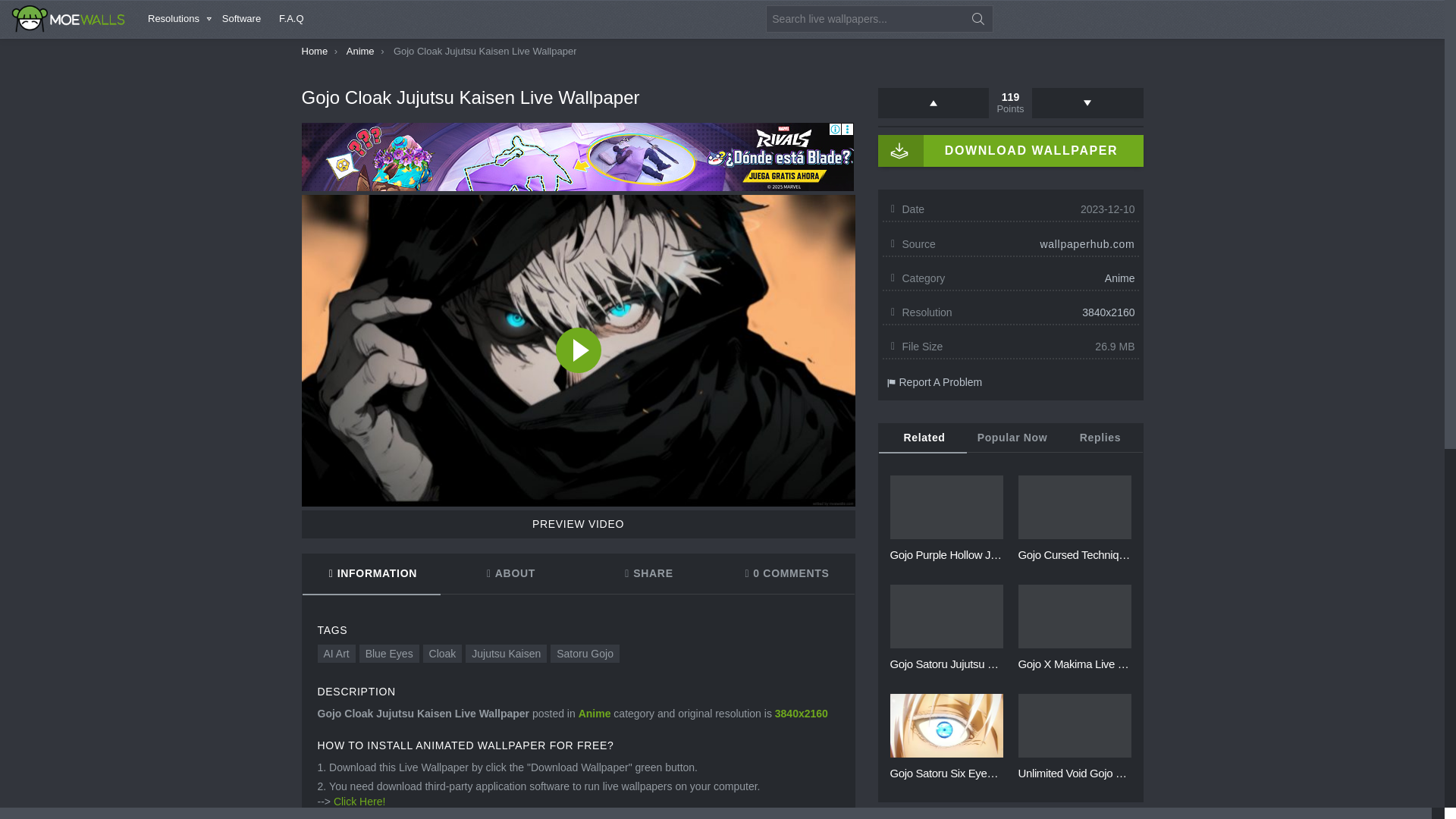Select the Jujutsu Kaisen tag
This screenshot has height=819, width=1456.
pyautogui.click(x=506, y=654)
